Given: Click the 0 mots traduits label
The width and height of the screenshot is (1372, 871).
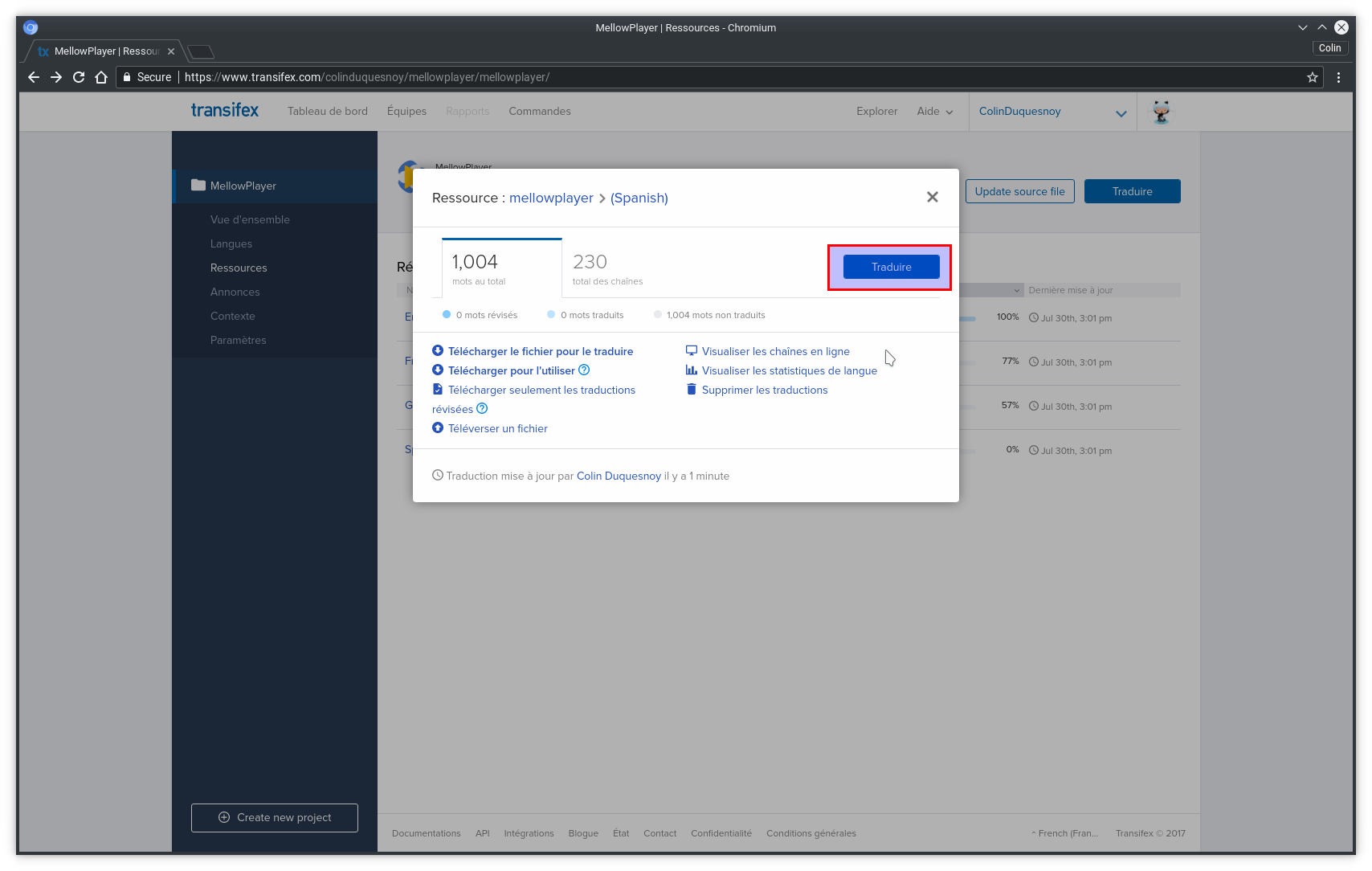Looking at the screenshot, I should (592, 315).
